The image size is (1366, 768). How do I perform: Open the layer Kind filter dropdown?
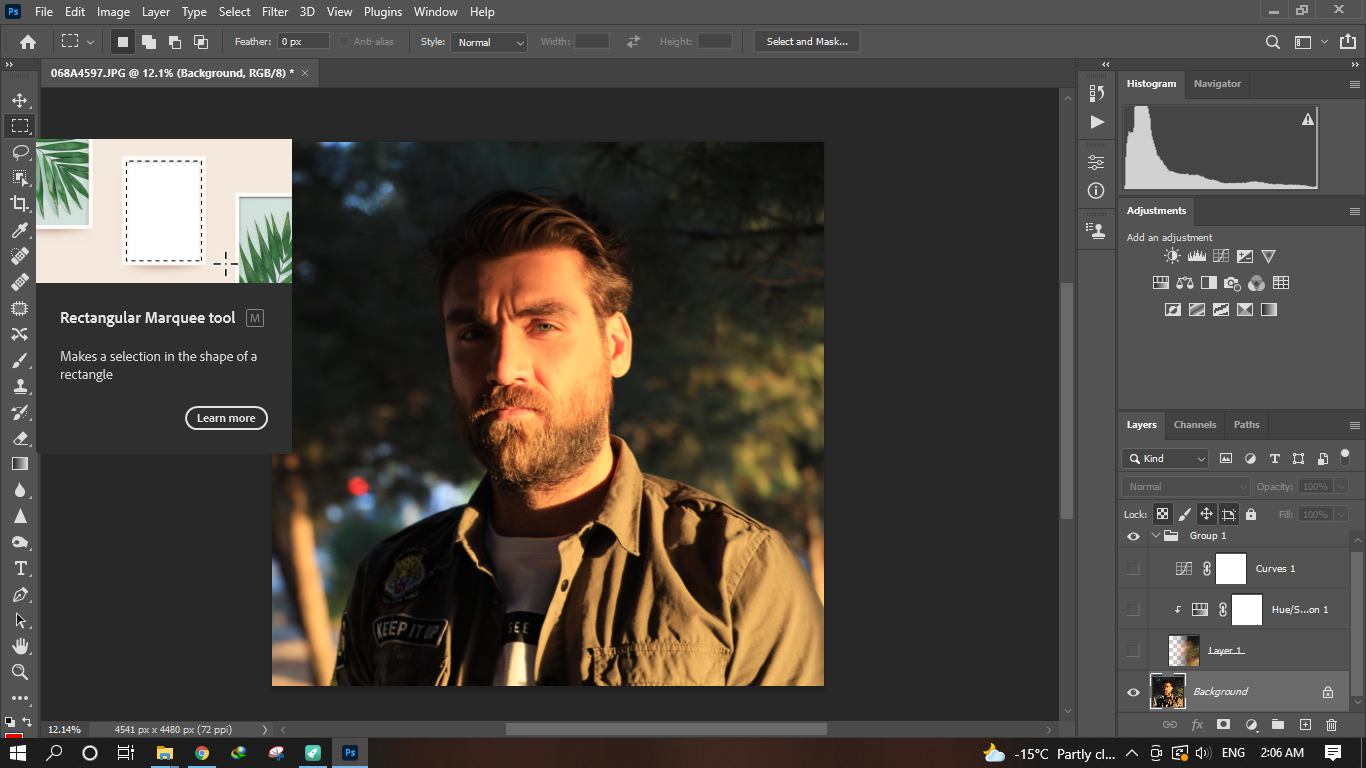(x=1165, y=458)
